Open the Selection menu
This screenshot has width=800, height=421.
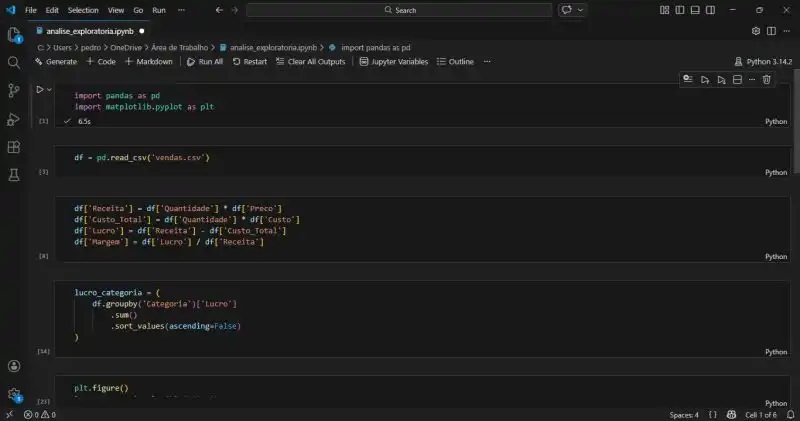point(83,10)
